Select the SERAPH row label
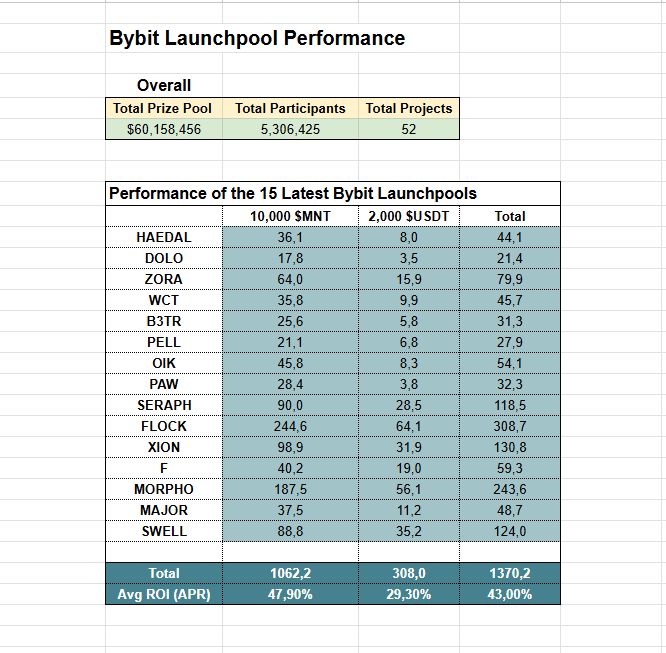 click(164, 405)
